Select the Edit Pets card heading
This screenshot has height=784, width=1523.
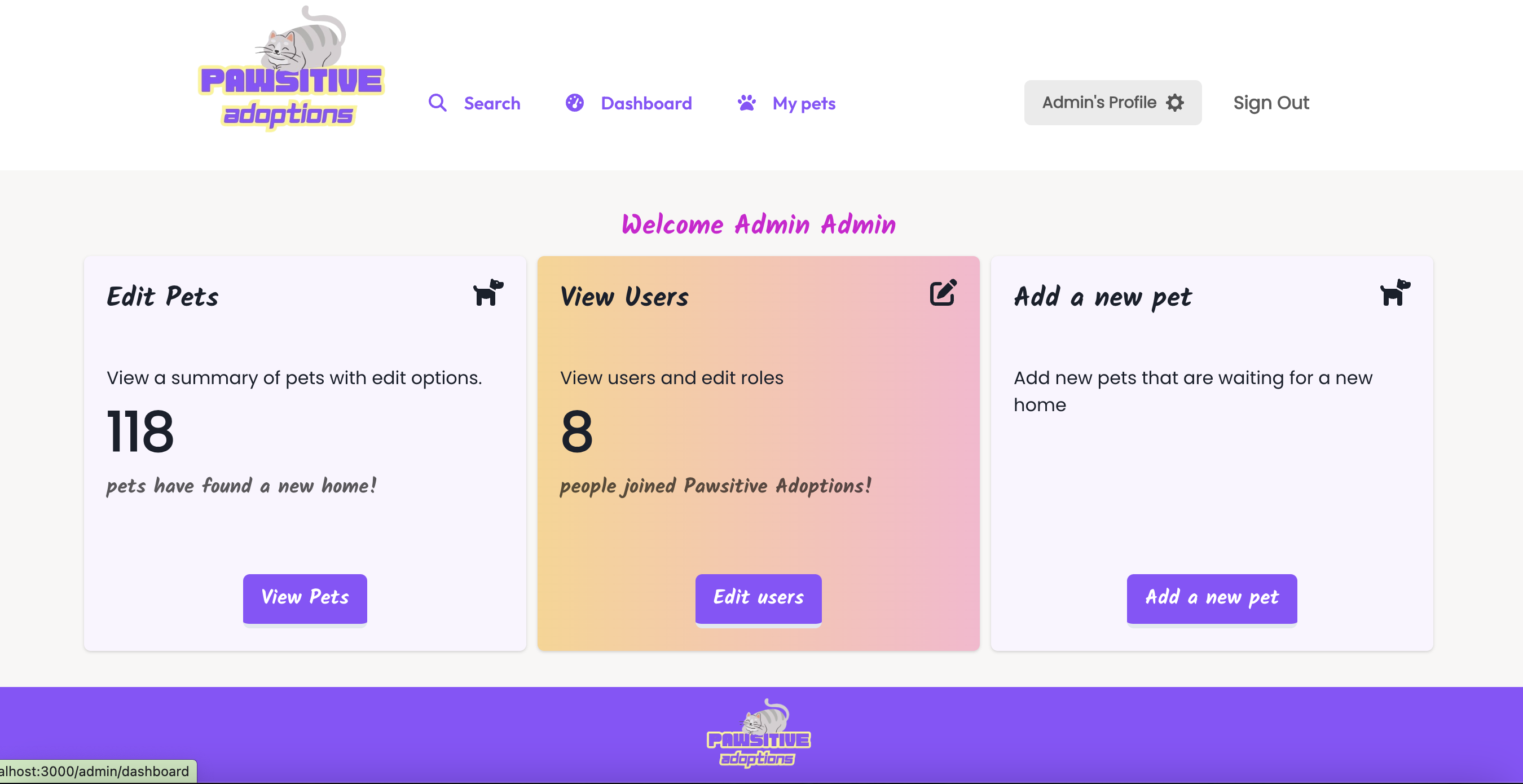coord(162,296)
